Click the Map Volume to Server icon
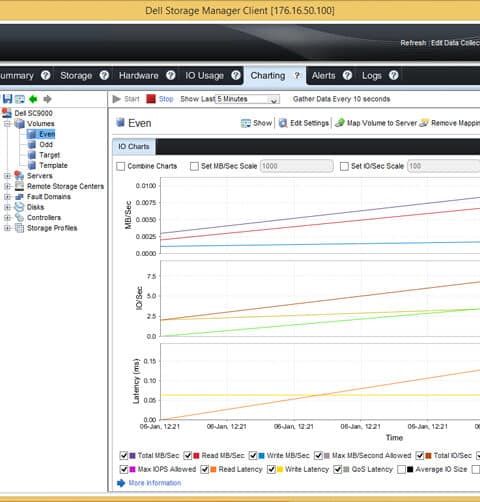 [x=340, y=123]
